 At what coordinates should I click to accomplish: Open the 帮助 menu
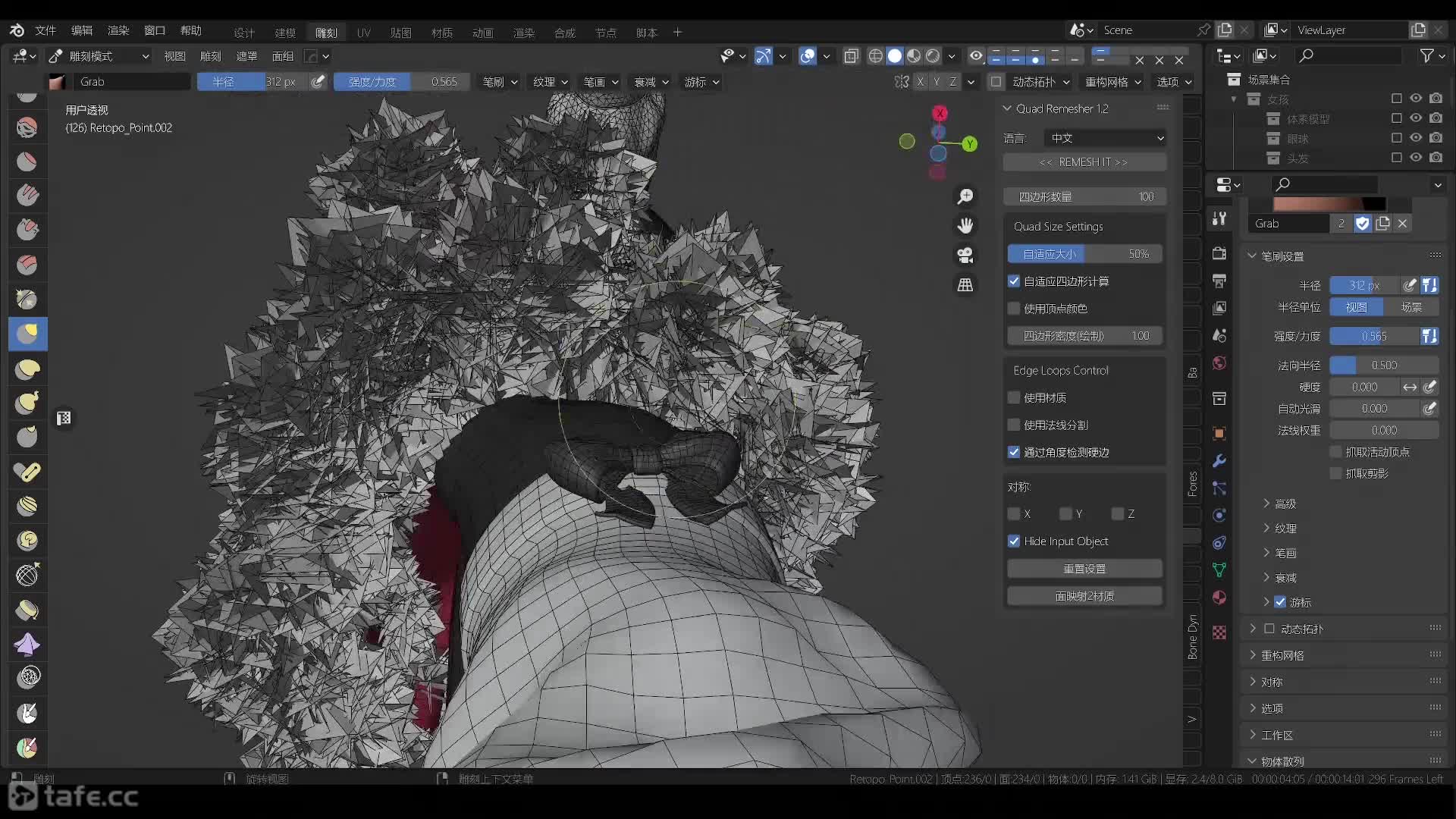(x=191, y=30)
